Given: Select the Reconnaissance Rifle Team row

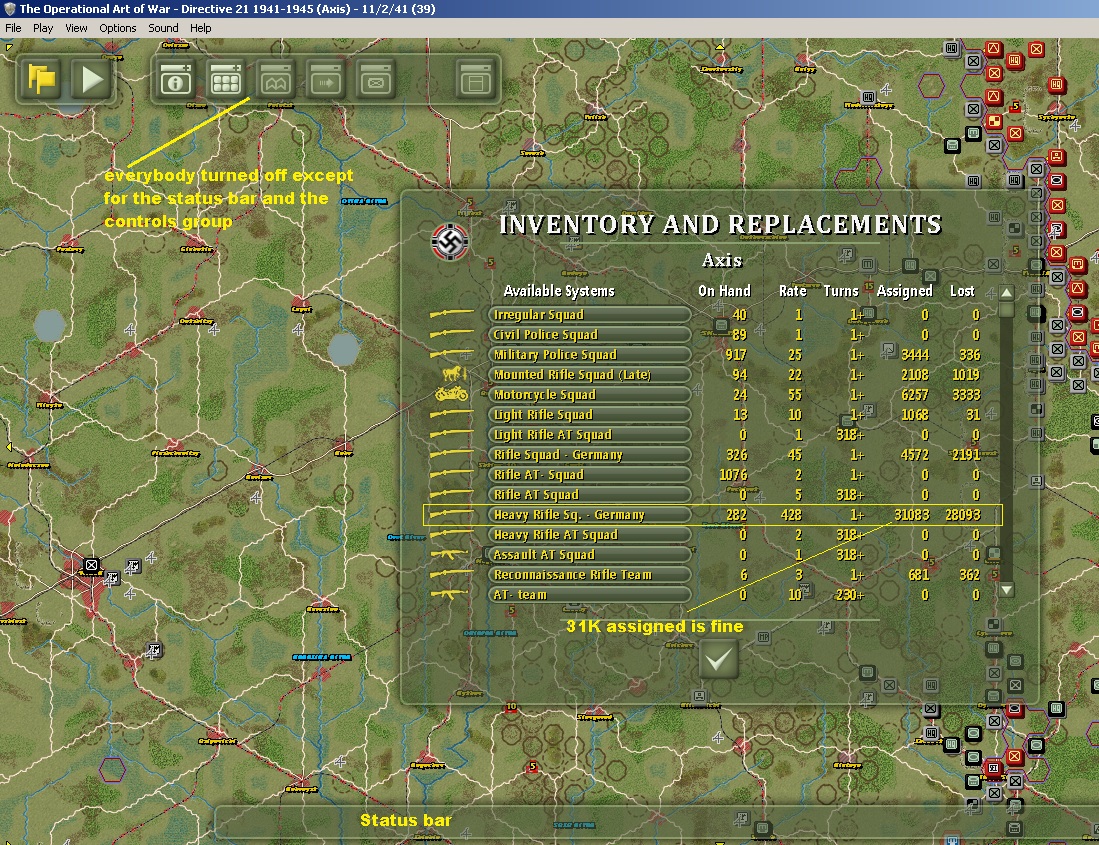Looking at the screenshot, I should (589, 575).
